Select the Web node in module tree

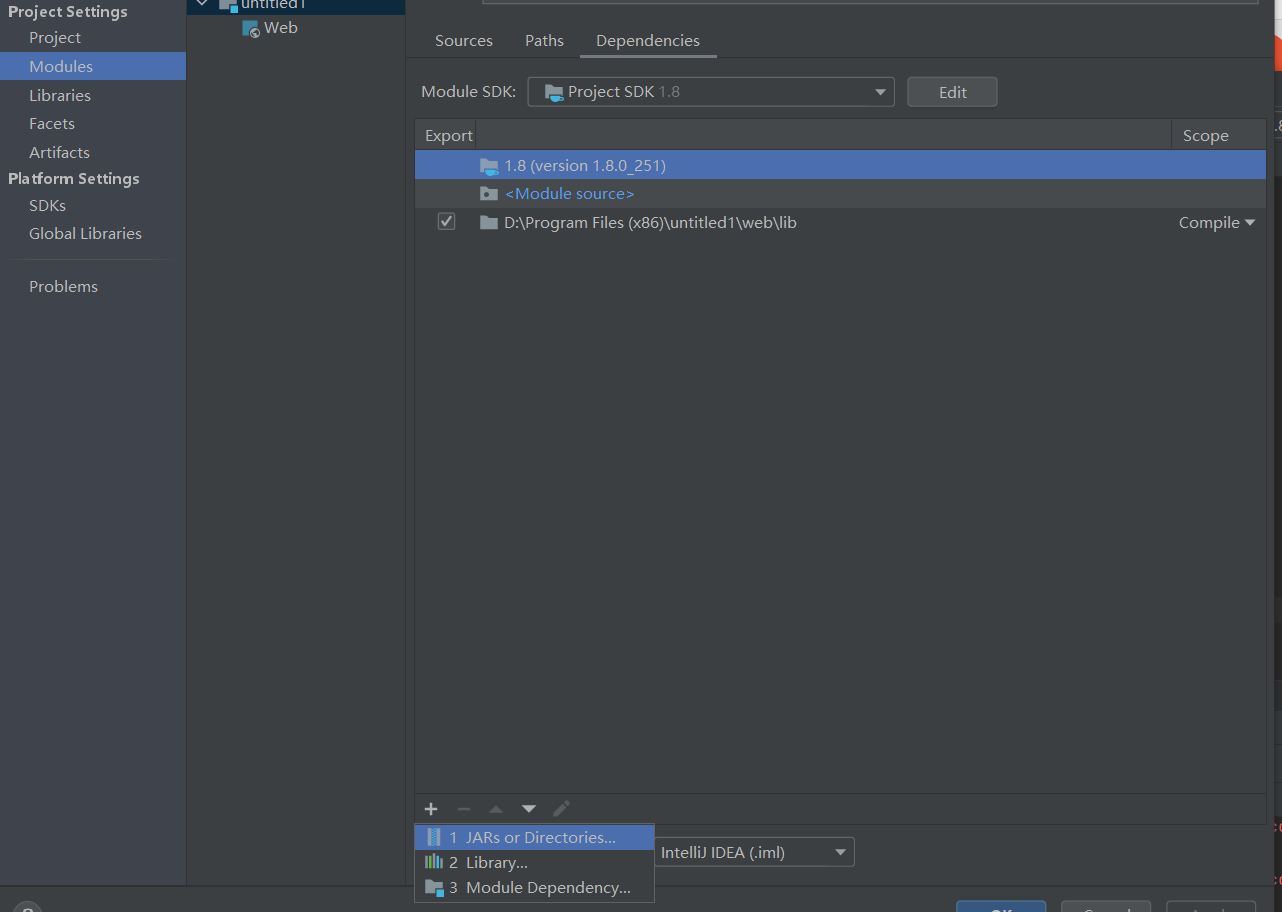(280, 28)
